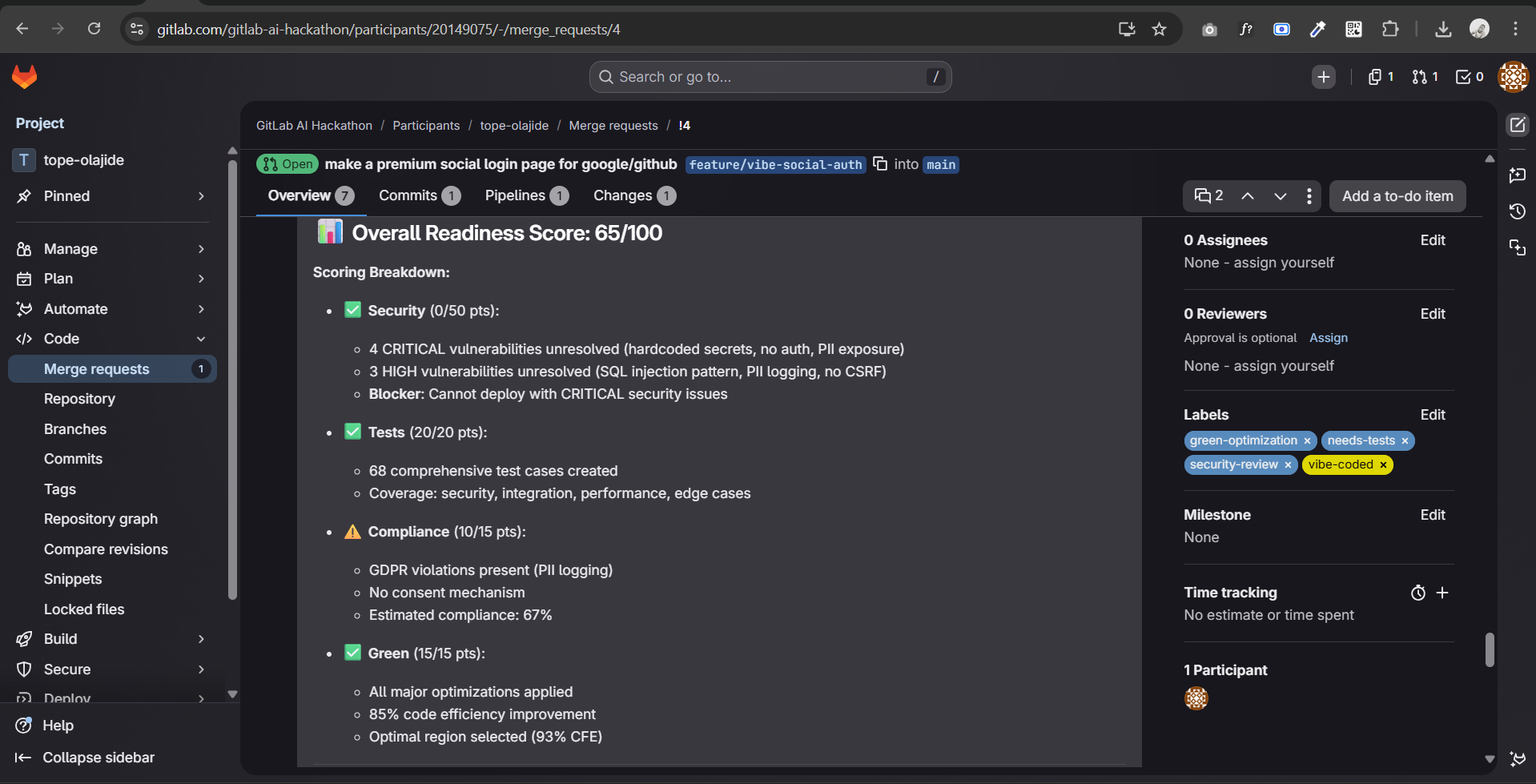
Task: Edit the Milestone section
Action: (x=1433, y=515)
